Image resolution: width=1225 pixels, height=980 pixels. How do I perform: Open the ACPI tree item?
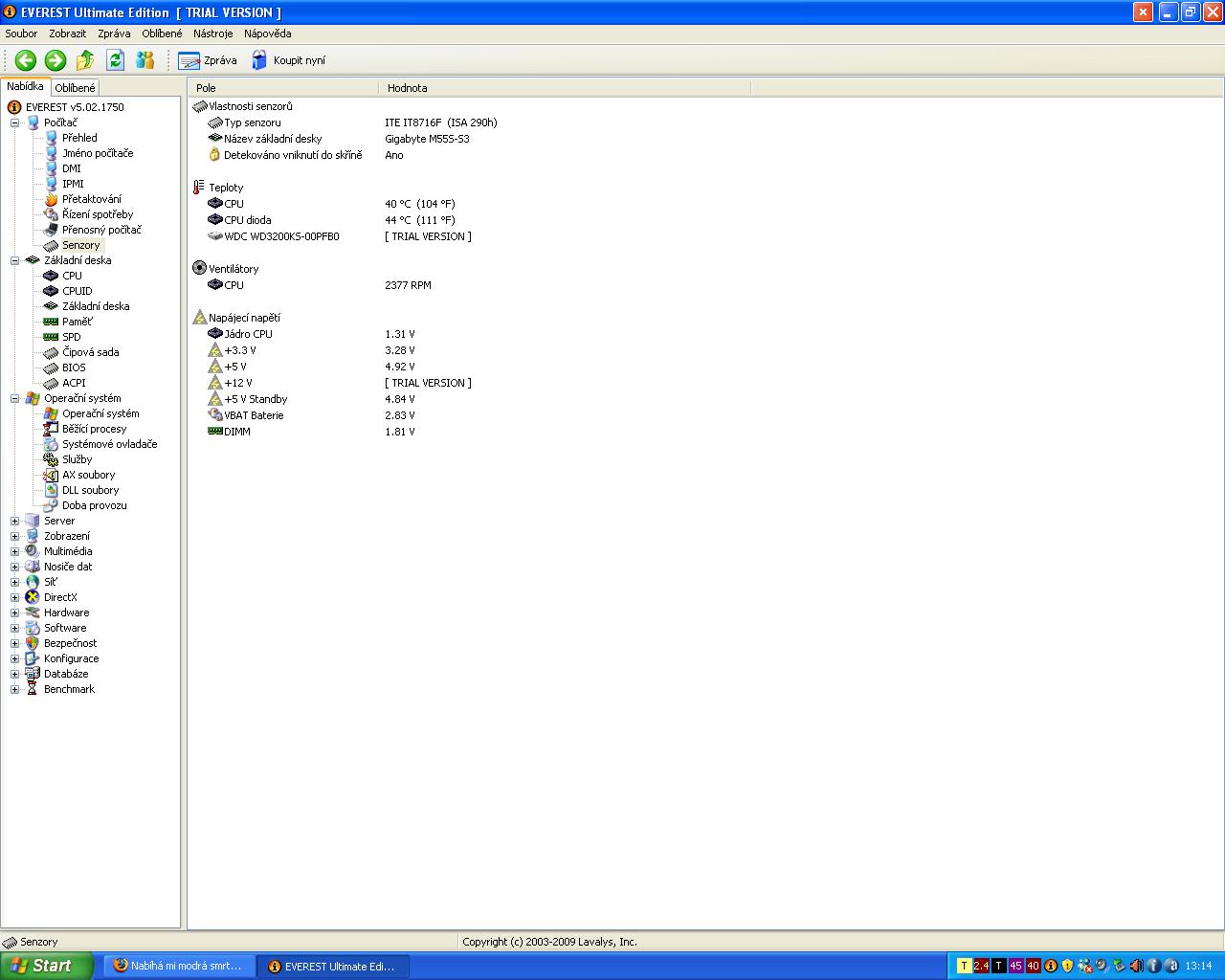click(74, 383)
